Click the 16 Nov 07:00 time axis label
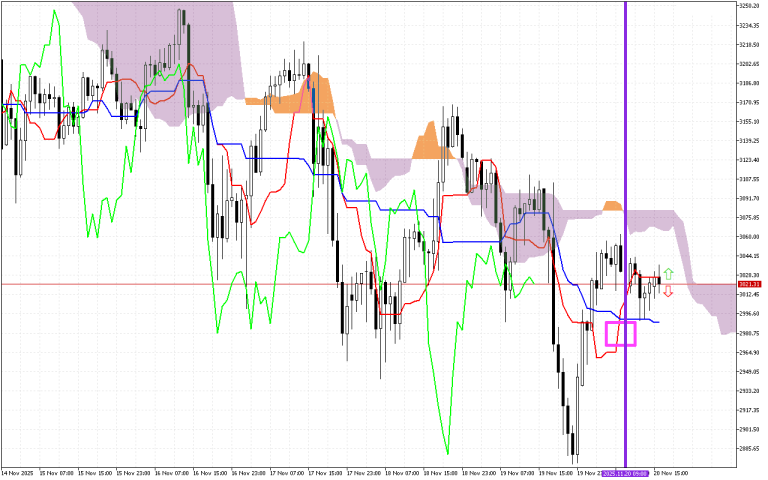This screenshot has width=768, height=480. pos(172,474)
